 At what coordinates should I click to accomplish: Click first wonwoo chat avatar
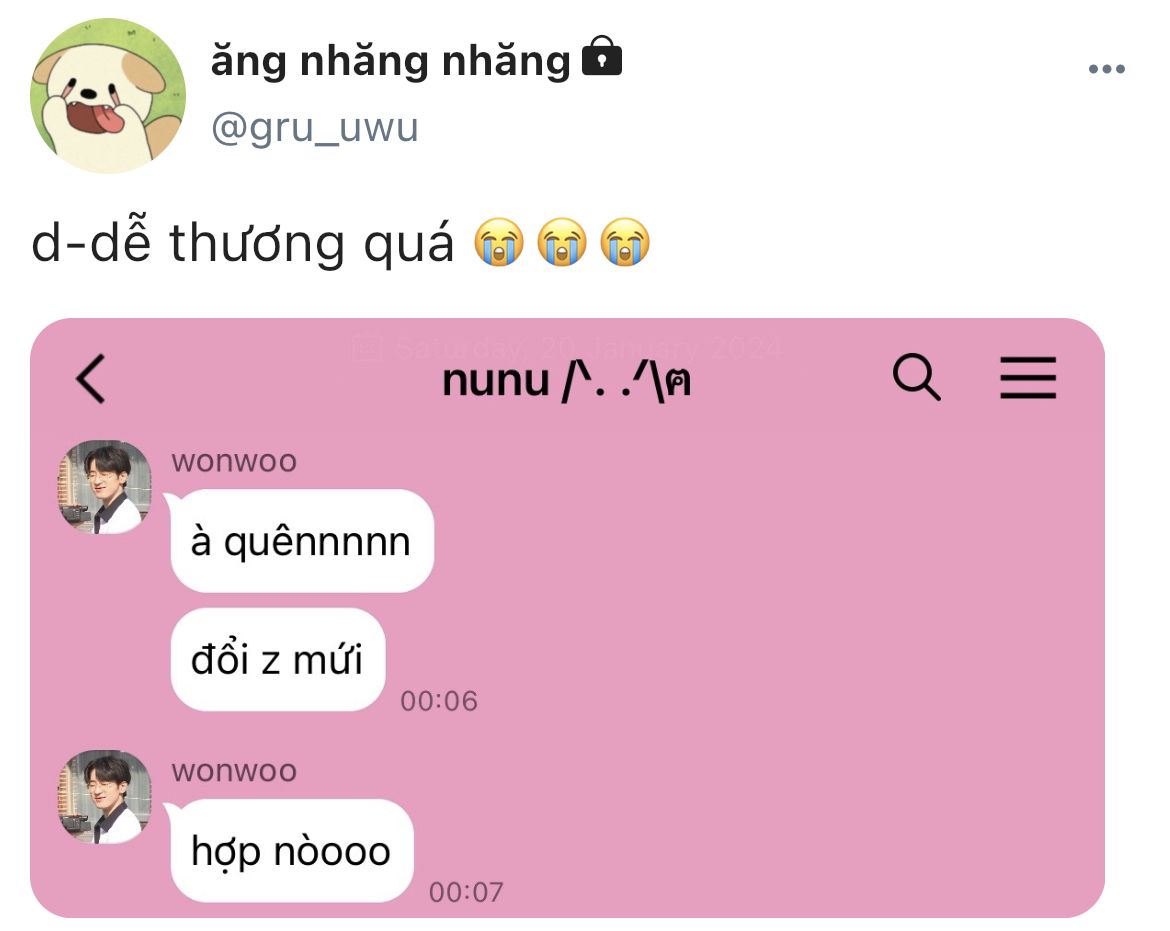(105, 486)
